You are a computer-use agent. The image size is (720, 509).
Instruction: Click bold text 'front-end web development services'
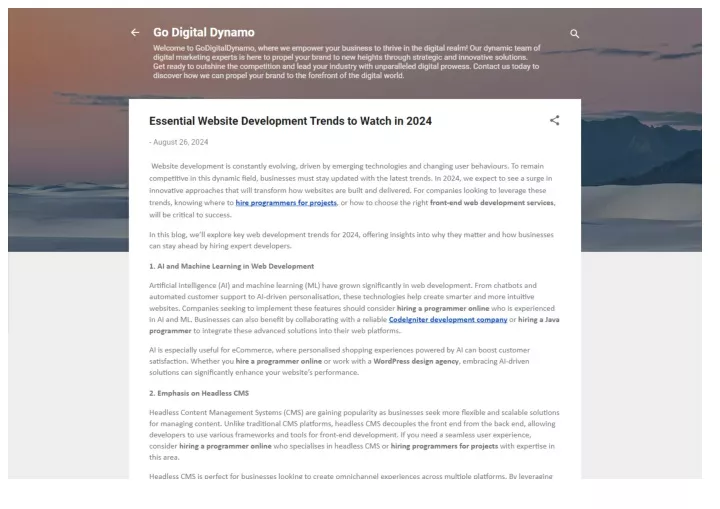492,203
